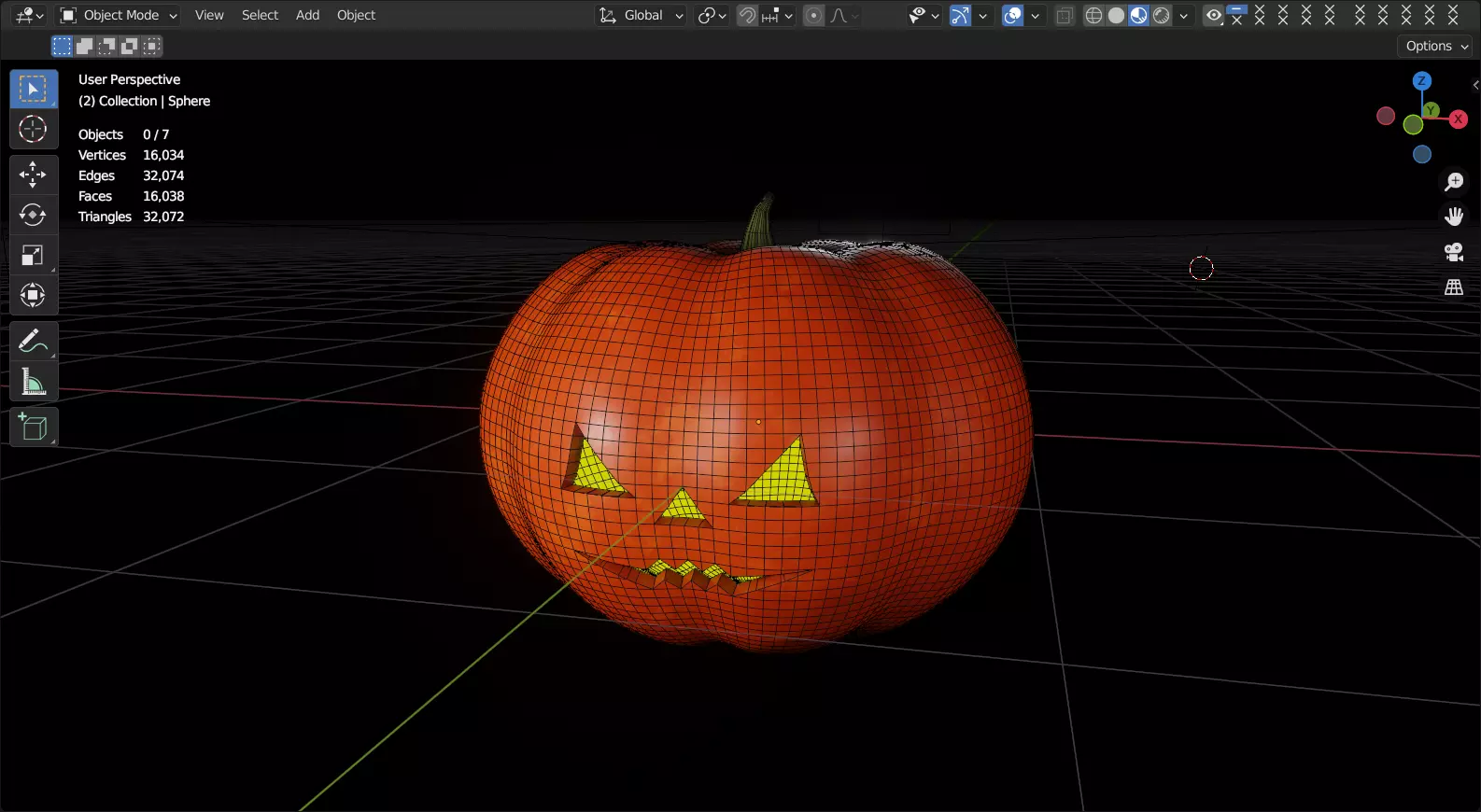Toggle proportional editing
Viewport: 1481px width, 812px height.
pos(814,15)
